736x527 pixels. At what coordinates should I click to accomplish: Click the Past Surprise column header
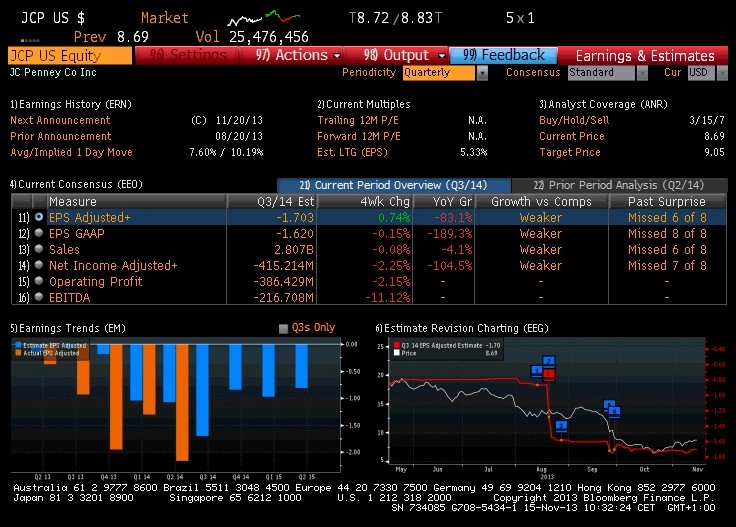point(667,201)
